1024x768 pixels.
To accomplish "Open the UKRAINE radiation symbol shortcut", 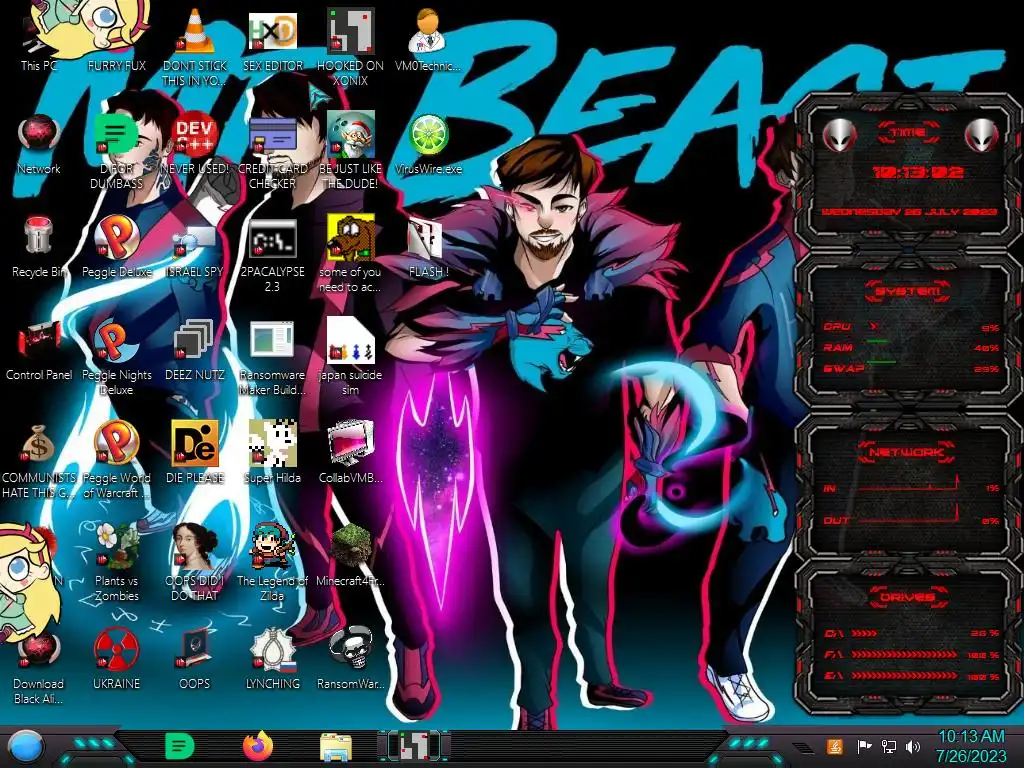I will pos(116,660).
